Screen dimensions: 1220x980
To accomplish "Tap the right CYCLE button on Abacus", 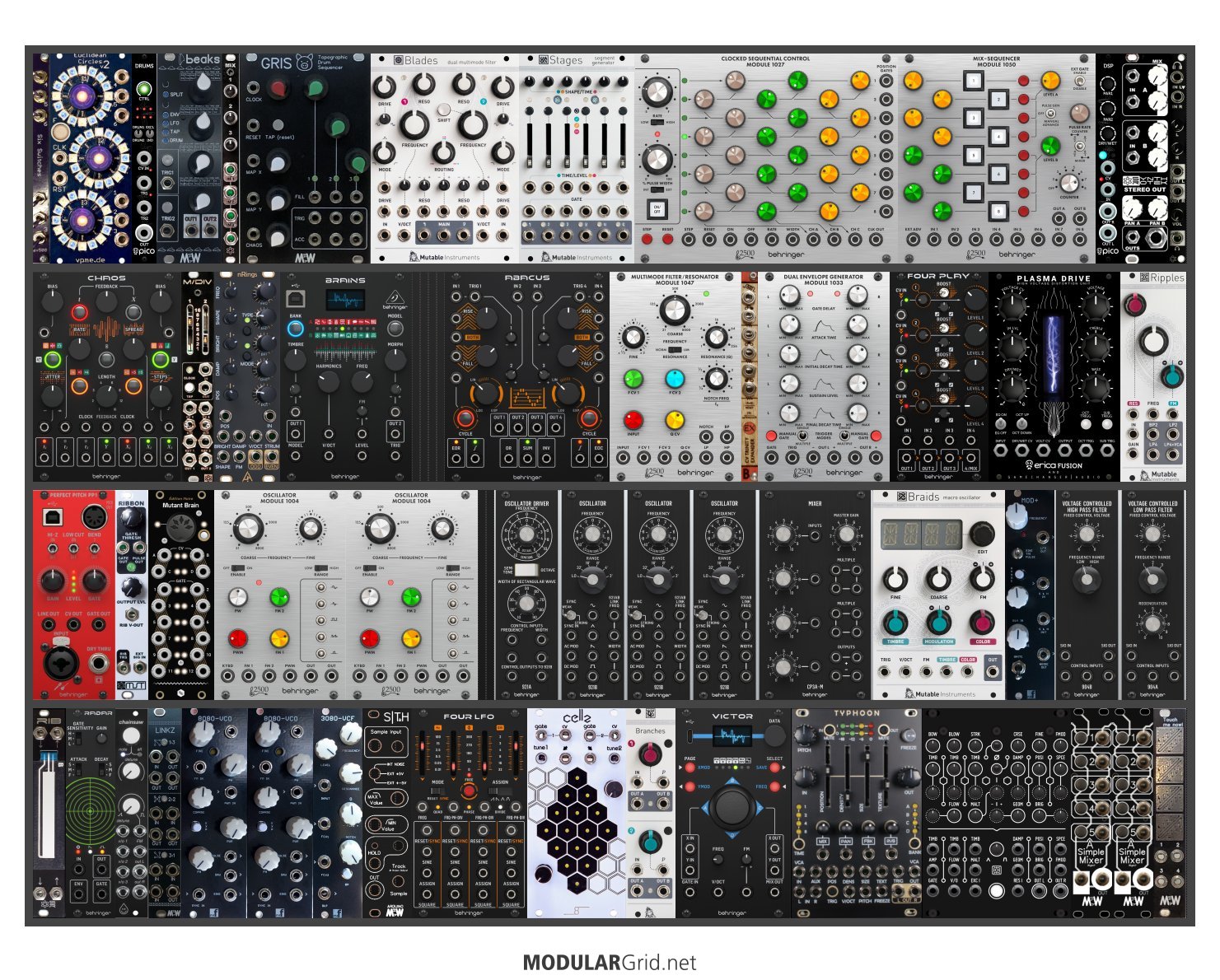I will 588,418.
